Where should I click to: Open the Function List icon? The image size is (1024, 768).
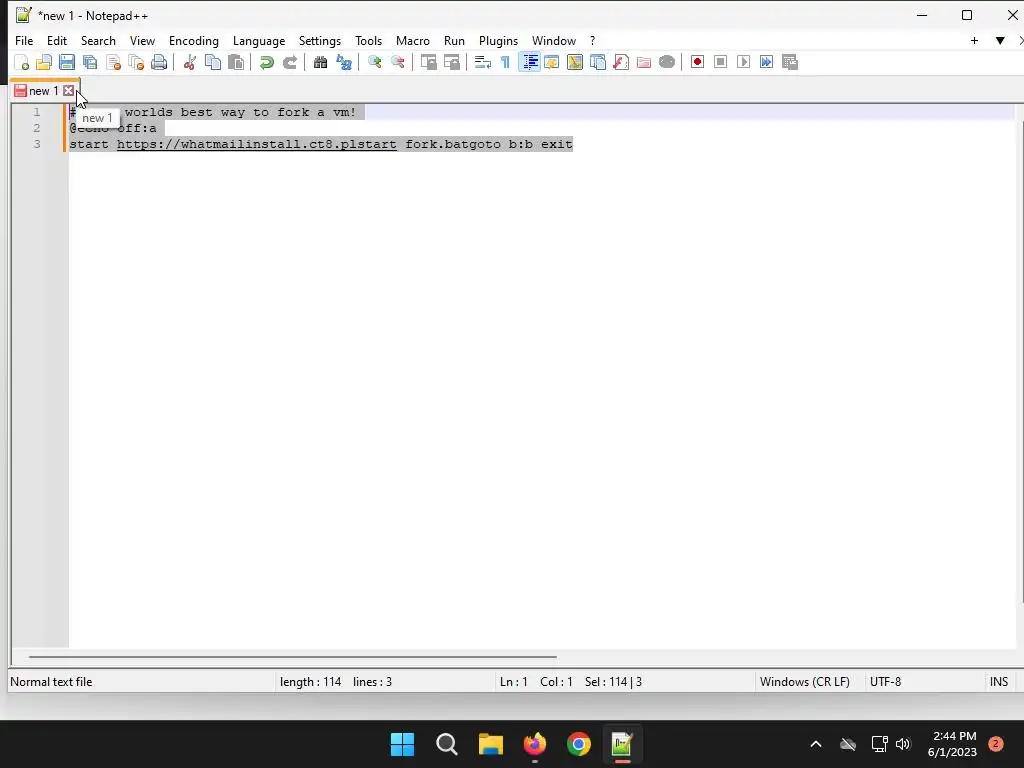(x=621, y=62)
